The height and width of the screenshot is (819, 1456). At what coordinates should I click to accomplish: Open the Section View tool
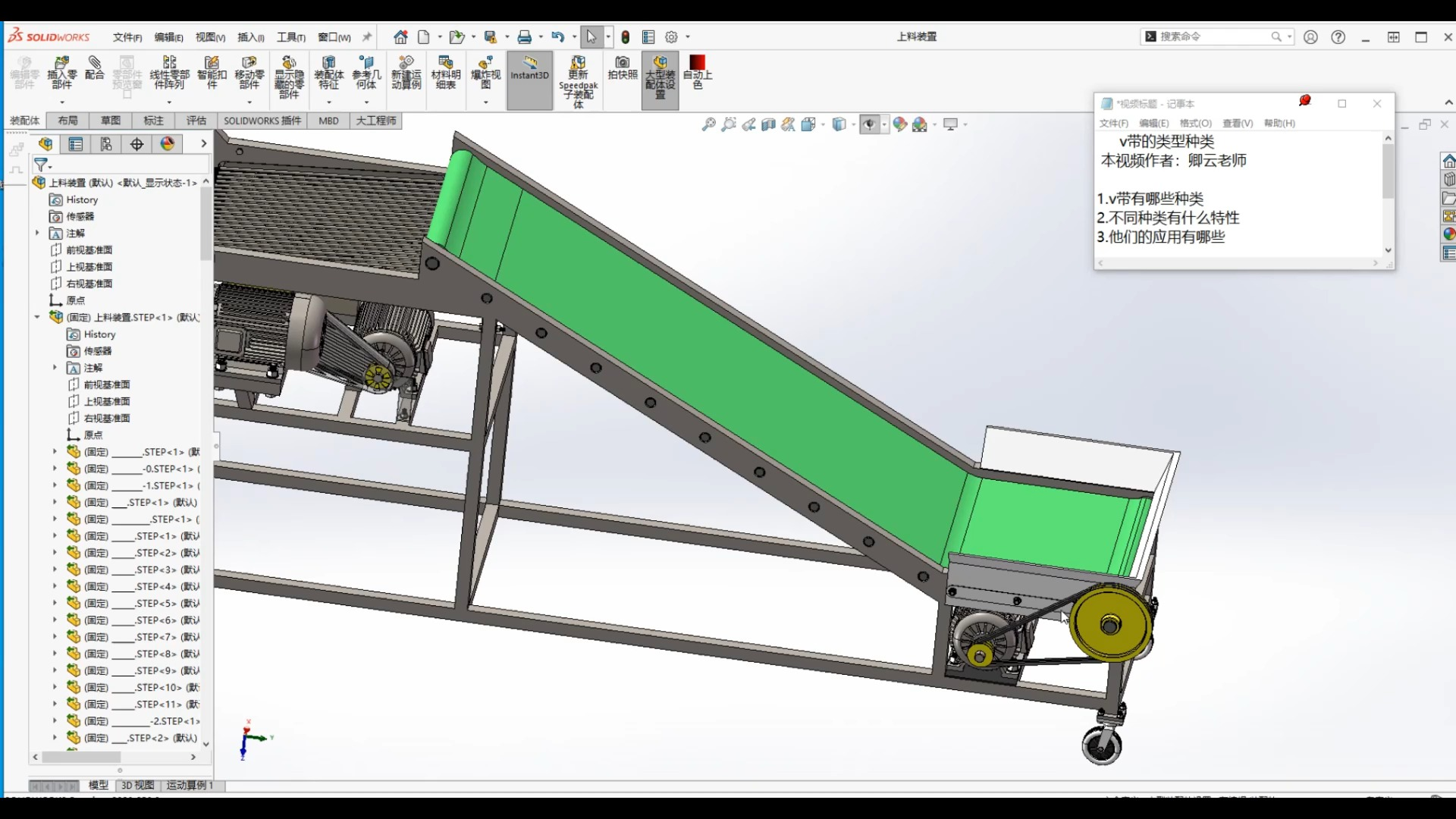(768, 124)
